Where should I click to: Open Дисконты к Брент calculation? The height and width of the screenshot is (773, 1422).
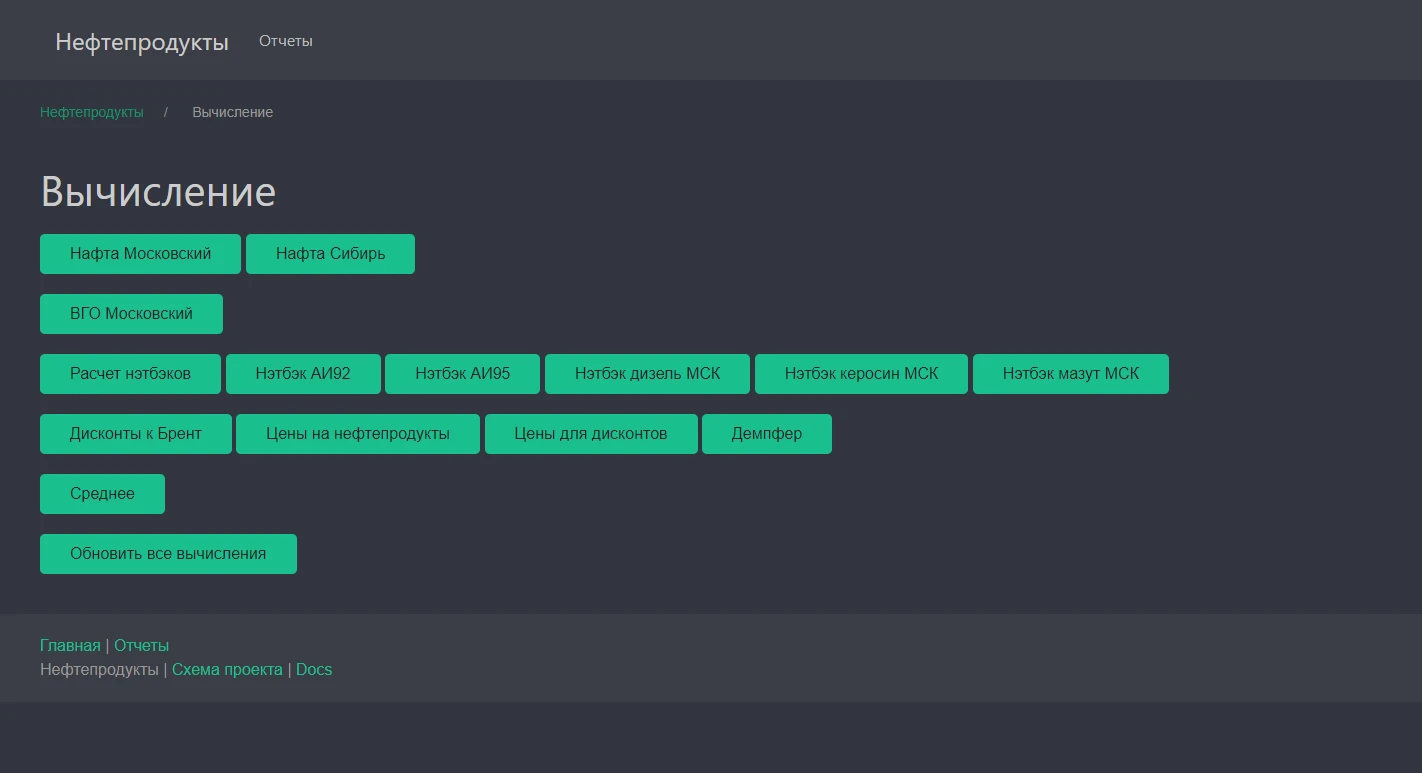point(136,434)
